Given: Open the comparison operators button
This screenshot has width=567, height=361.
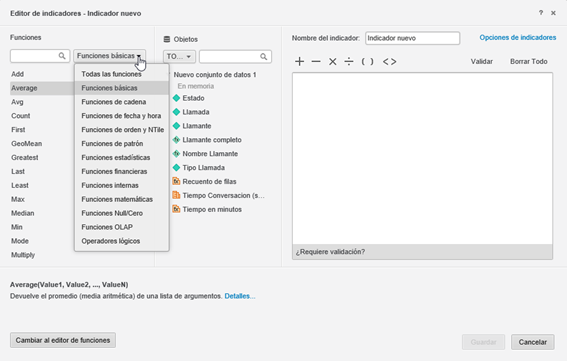Looking at the screenshot, I should [x=389, y=61].
